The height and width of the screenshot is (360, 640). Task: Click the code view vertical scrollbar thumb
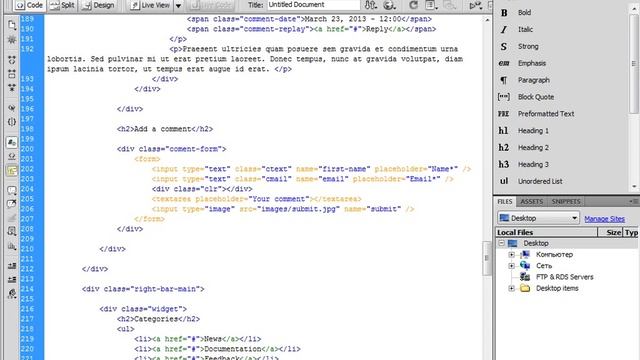tap(487, 258)
